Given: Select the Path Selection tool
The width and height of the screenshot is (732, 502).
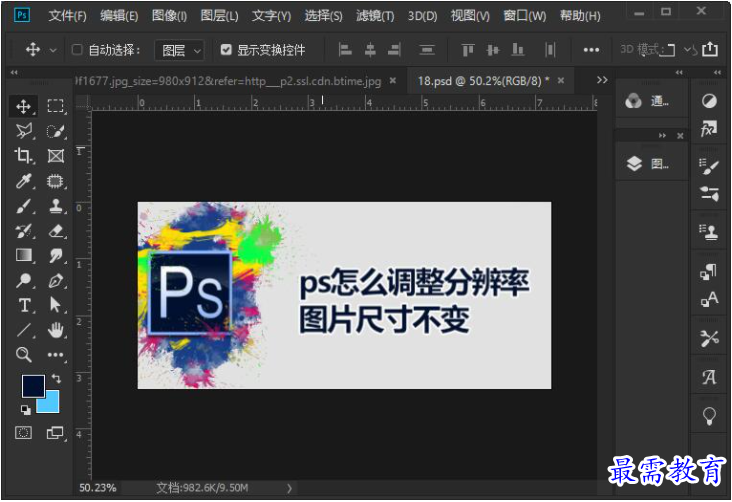Looking at the screenshot, I should tap(56, 305).
